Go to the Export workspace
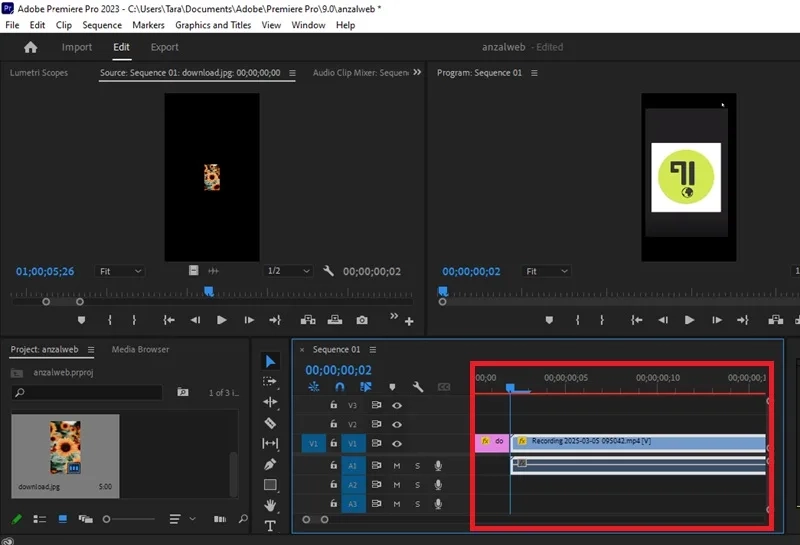 164,47
